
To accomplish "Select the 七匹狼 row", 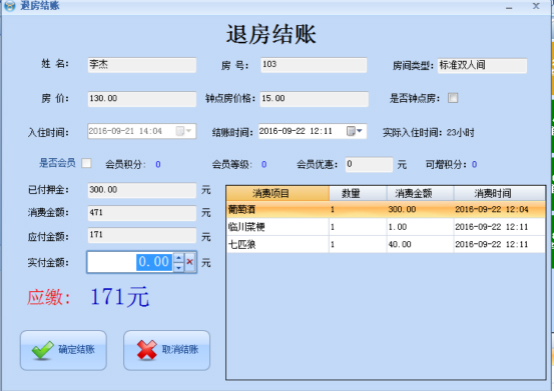I will coord(386,244).
